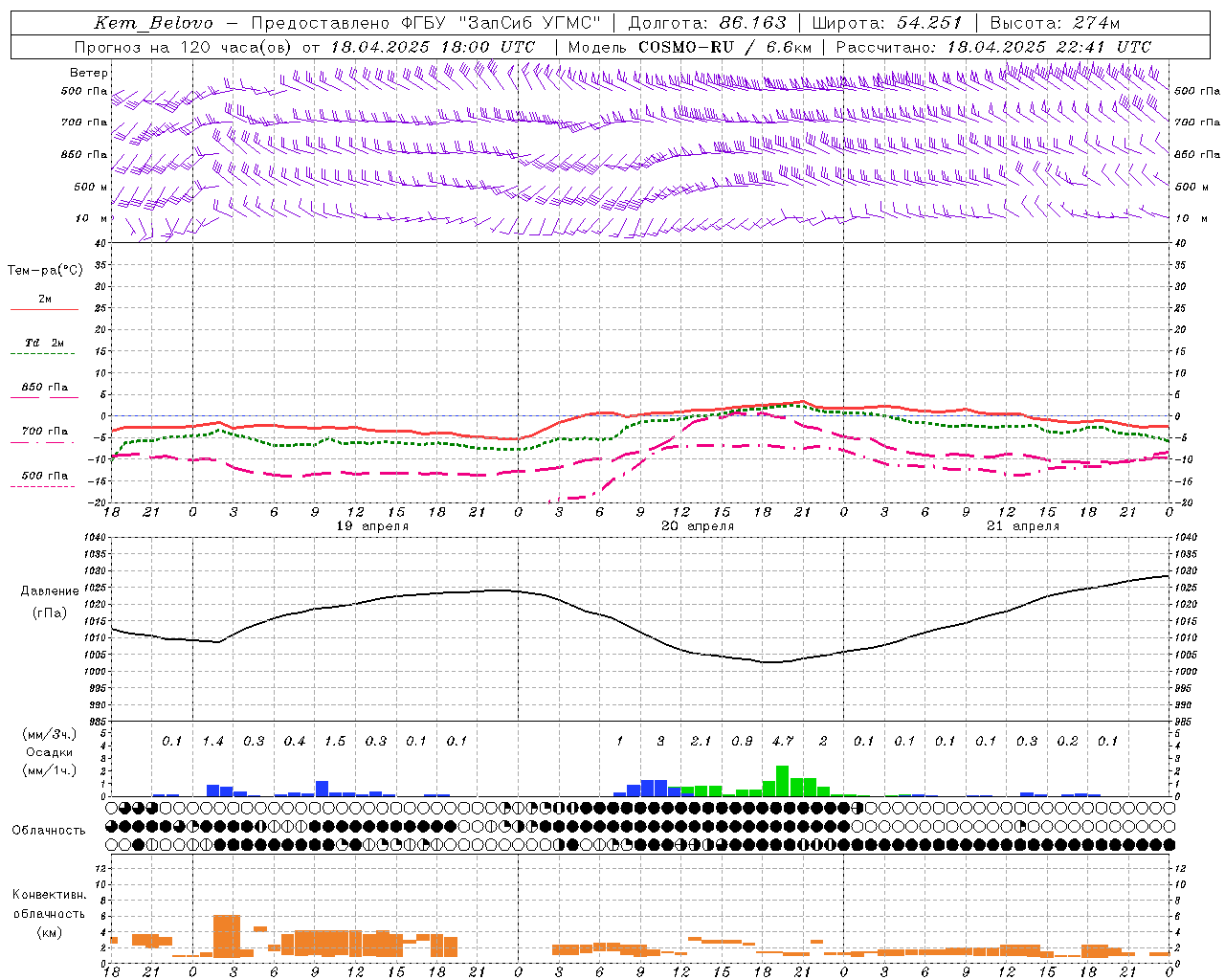The image size is (1225, 980).
Task: Click the 'Td 2м' dew point legend
Action: click(44, 343)
